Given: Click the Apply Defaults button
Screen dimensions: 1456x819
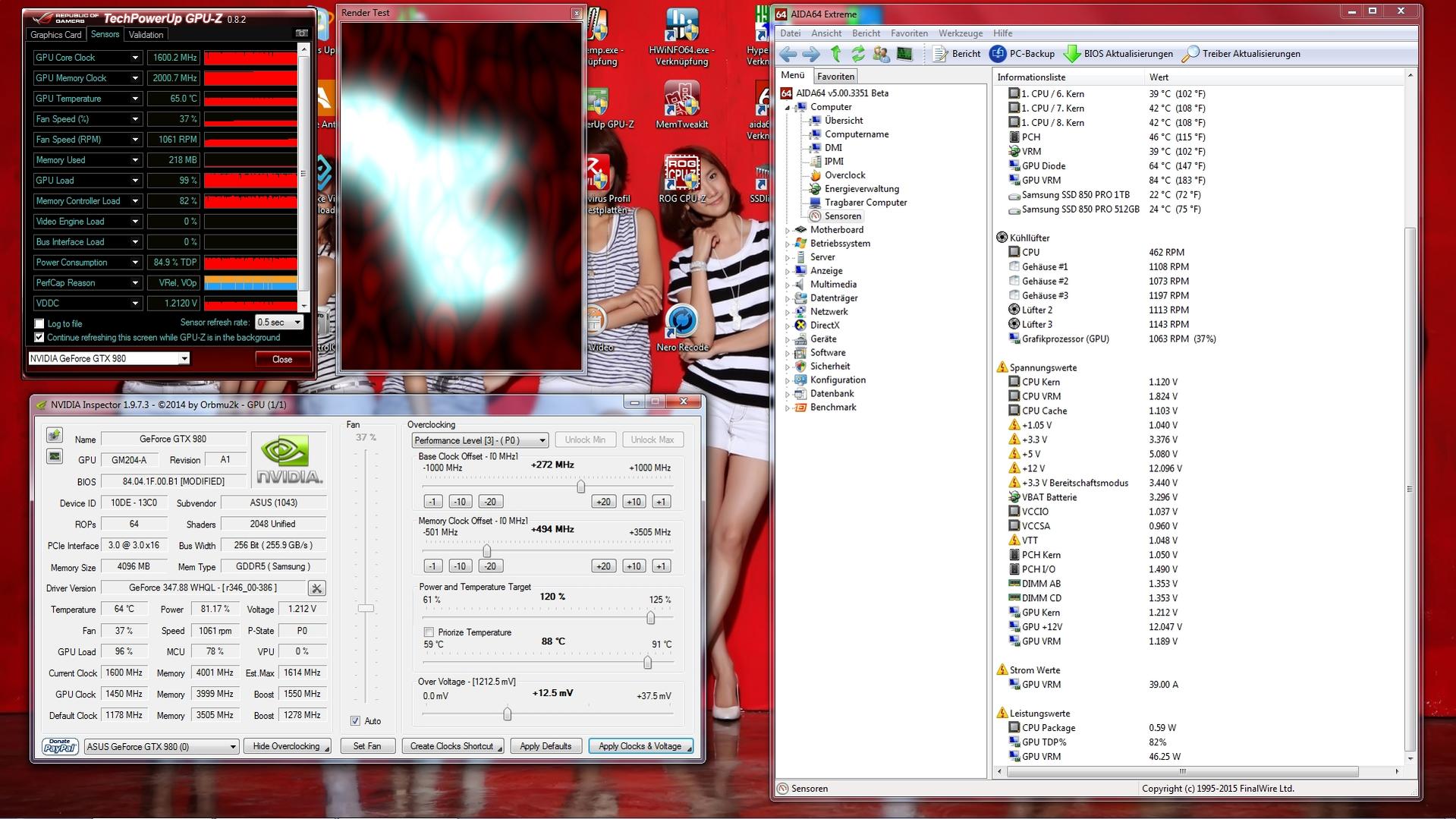Looking at the screenshot, I should pos(546,747).
